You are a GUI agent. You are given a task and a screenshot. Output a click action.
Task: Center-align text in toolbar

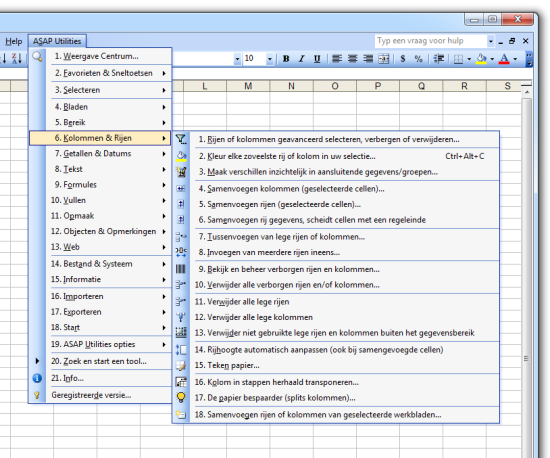[x=352, y=59]
